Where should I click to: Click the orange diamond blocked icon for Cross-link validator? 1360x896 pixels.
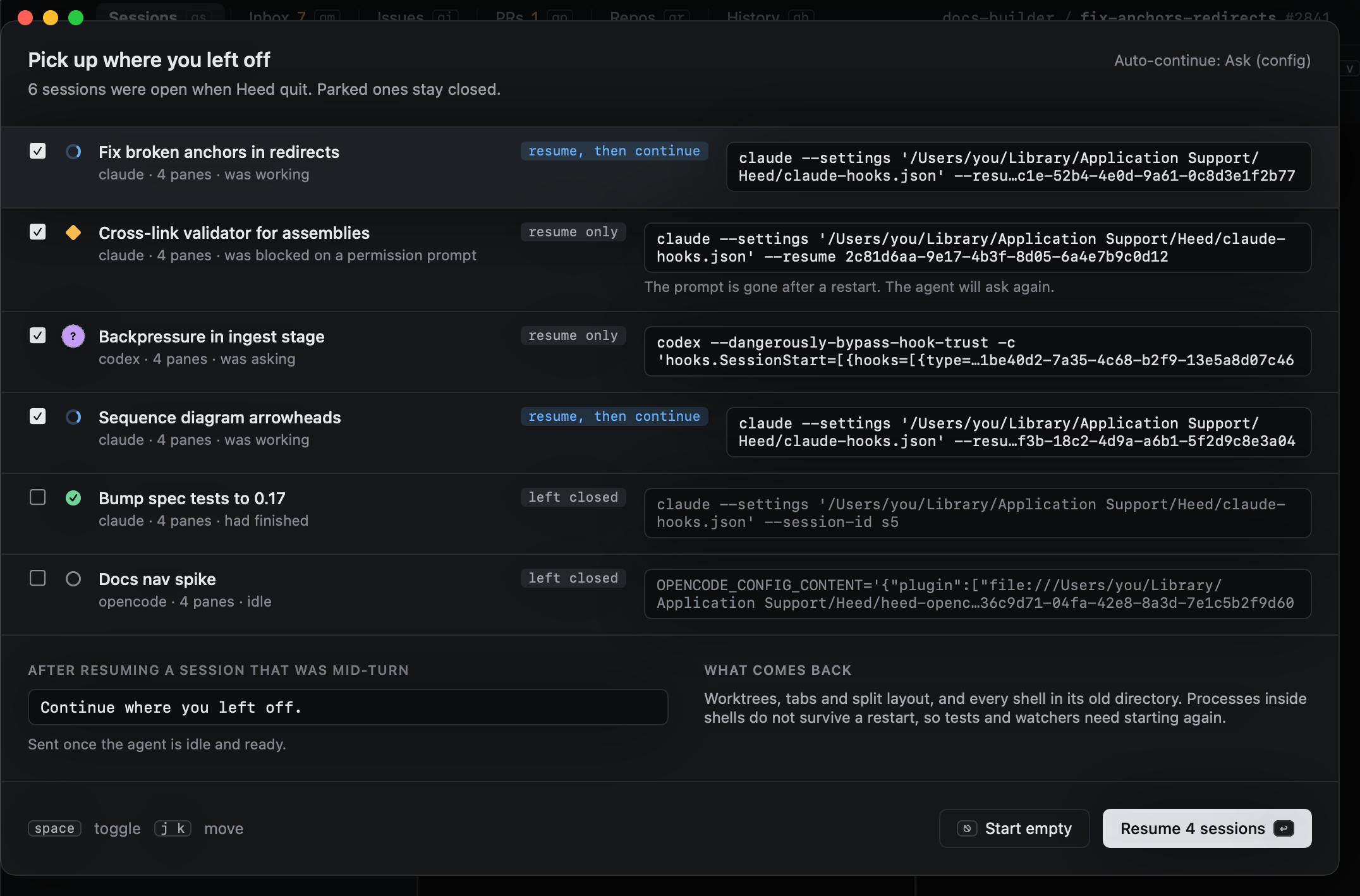pyautogui.click(x=73, y=233)
